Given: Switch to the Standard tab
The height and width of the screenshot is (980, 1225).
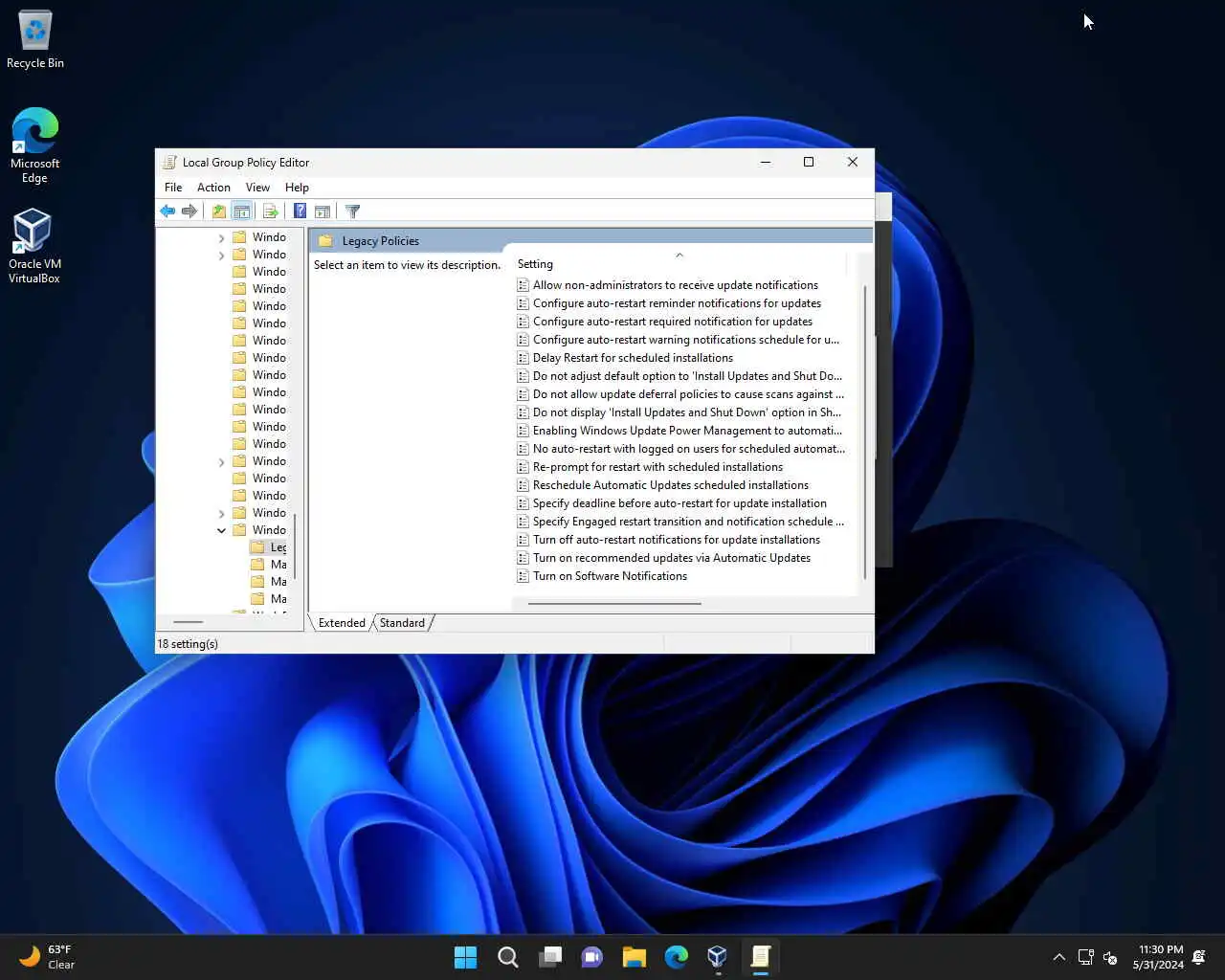Looking at the screenshot, I should pos(402,623).
